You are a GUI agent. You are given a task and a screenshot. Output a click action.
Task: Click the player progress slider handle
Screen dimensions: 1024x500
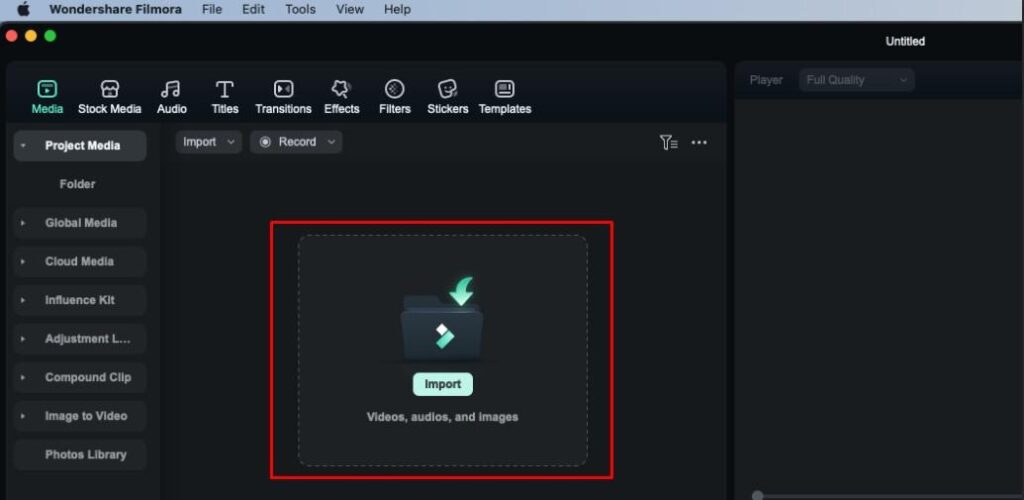[757, 495]
